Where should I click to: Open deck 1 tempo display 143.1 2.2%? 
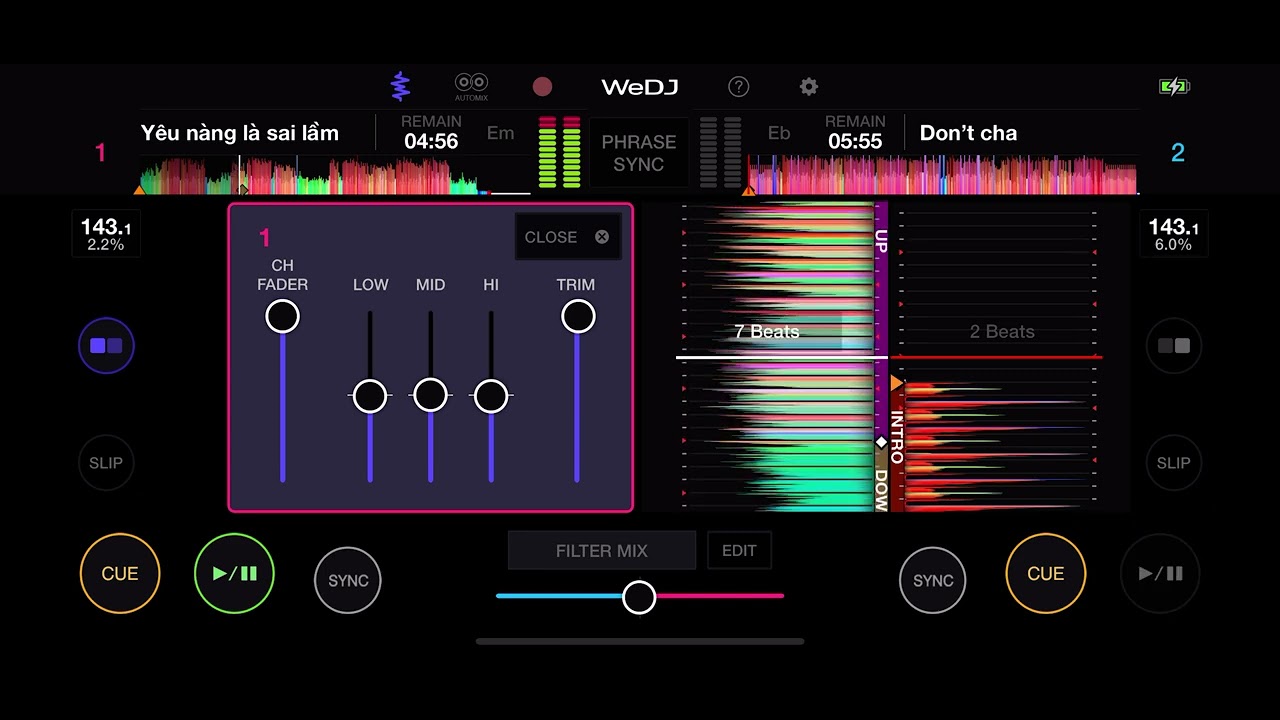106,235
